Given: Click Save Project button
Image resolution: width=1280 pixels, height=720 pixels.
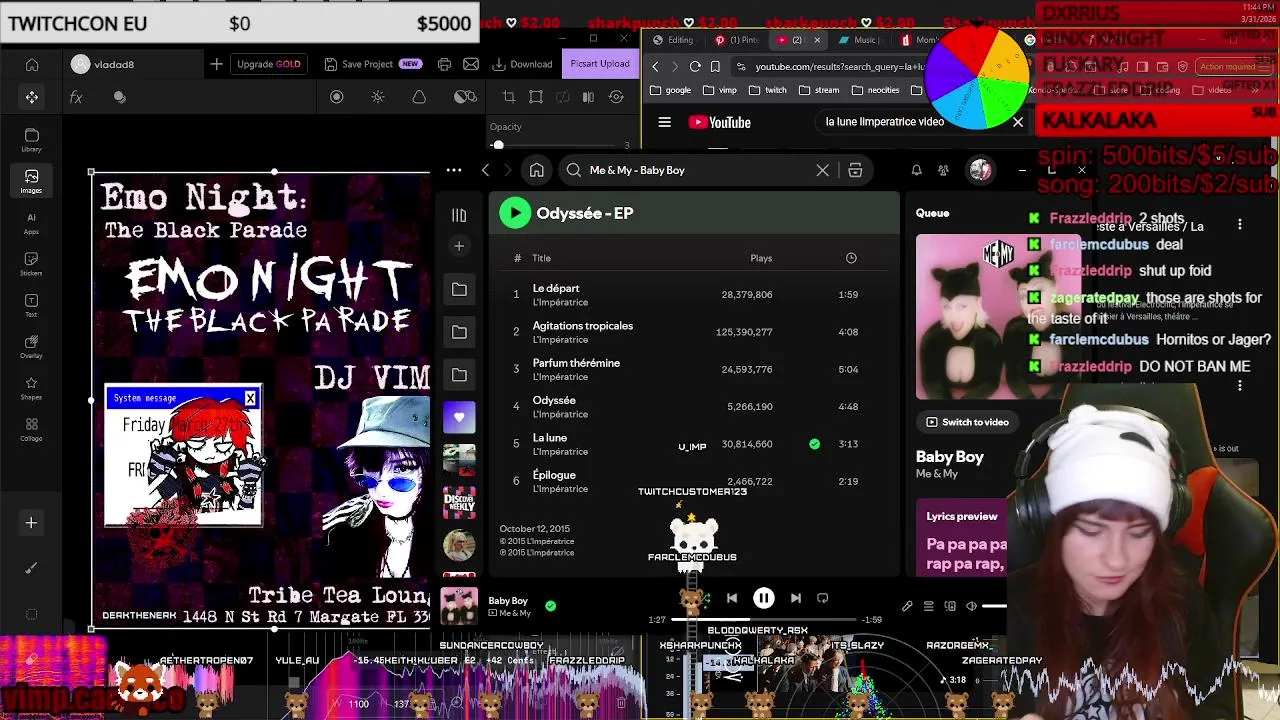Looking at the screenshot, I should click(372, 64).
